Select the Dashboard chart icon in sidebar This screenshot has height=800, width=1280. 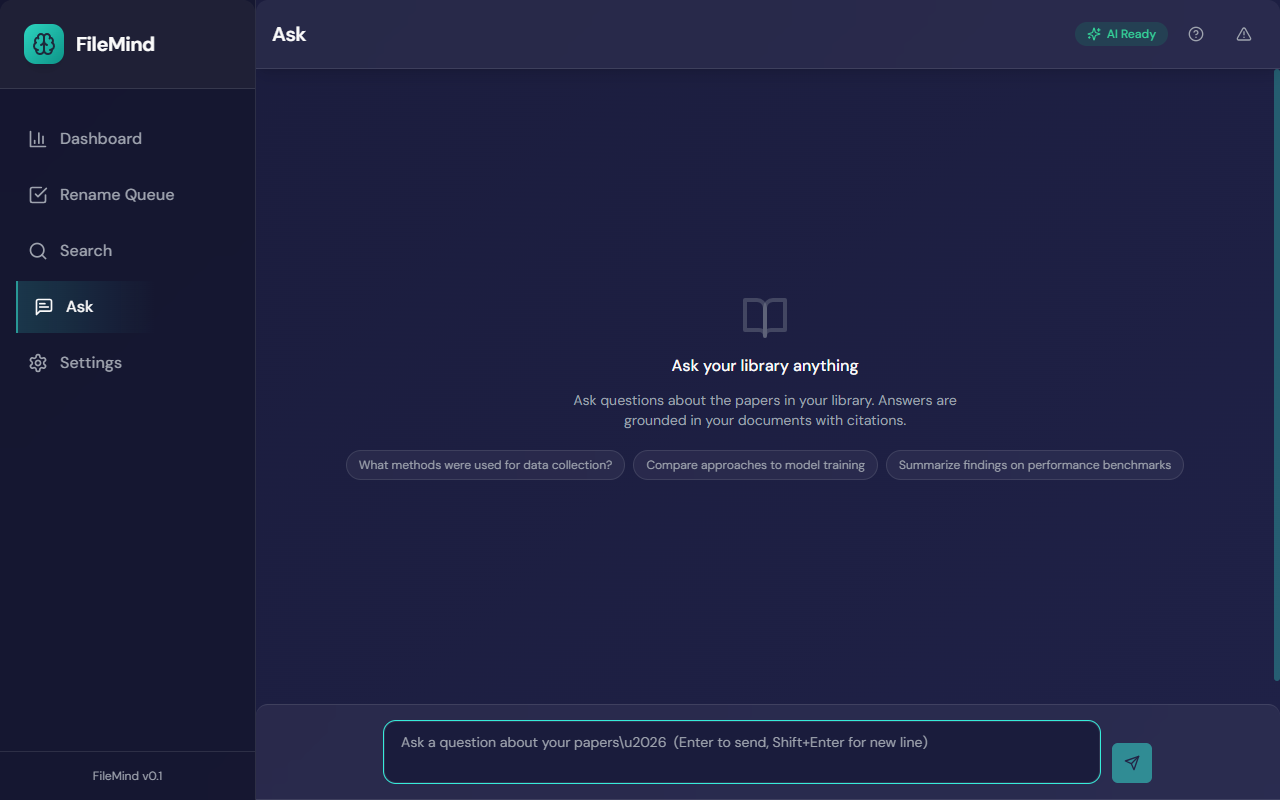[37, 138]
